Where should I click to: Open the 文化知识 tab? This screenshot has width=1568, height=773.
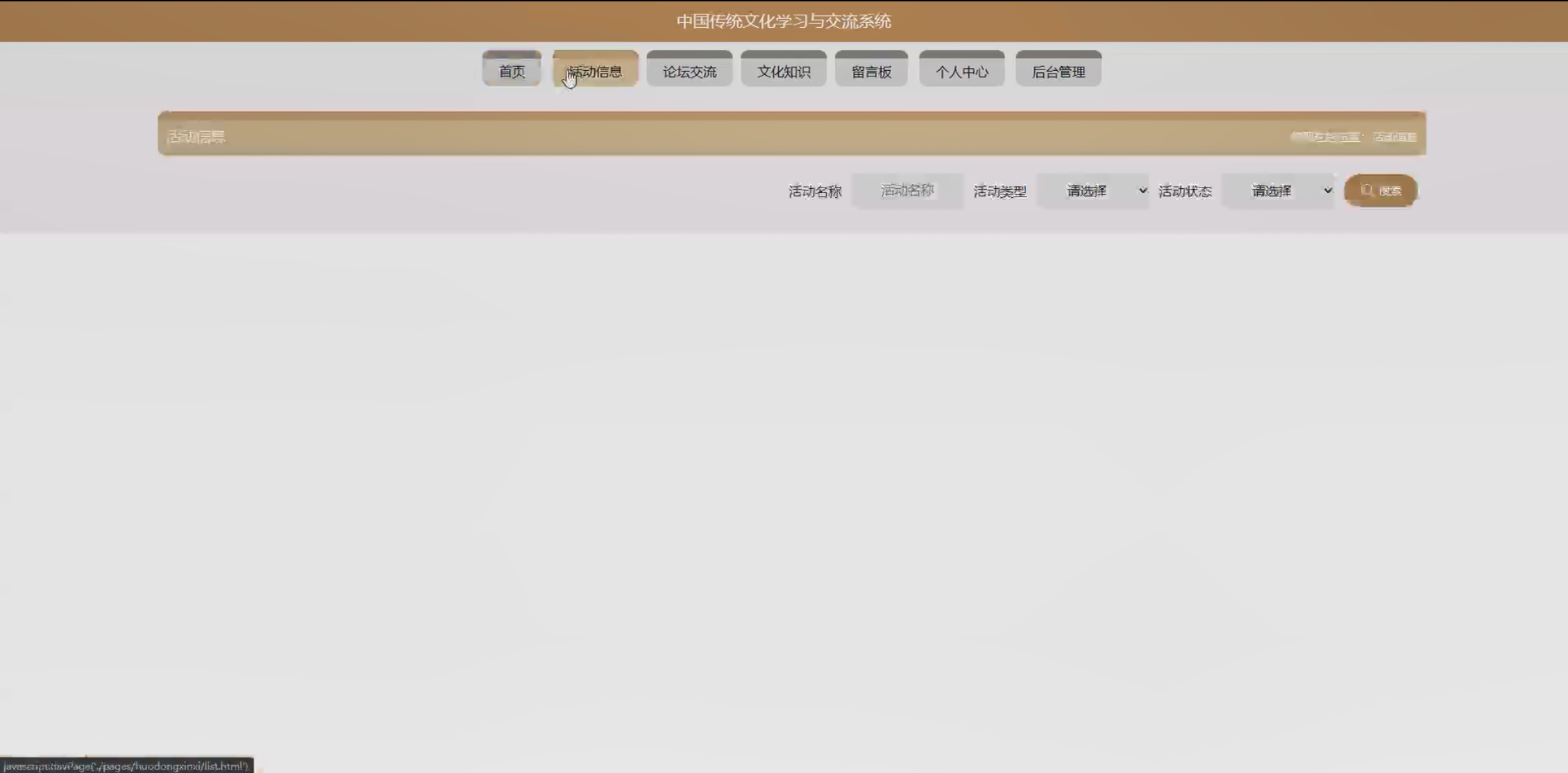[784, 71]
